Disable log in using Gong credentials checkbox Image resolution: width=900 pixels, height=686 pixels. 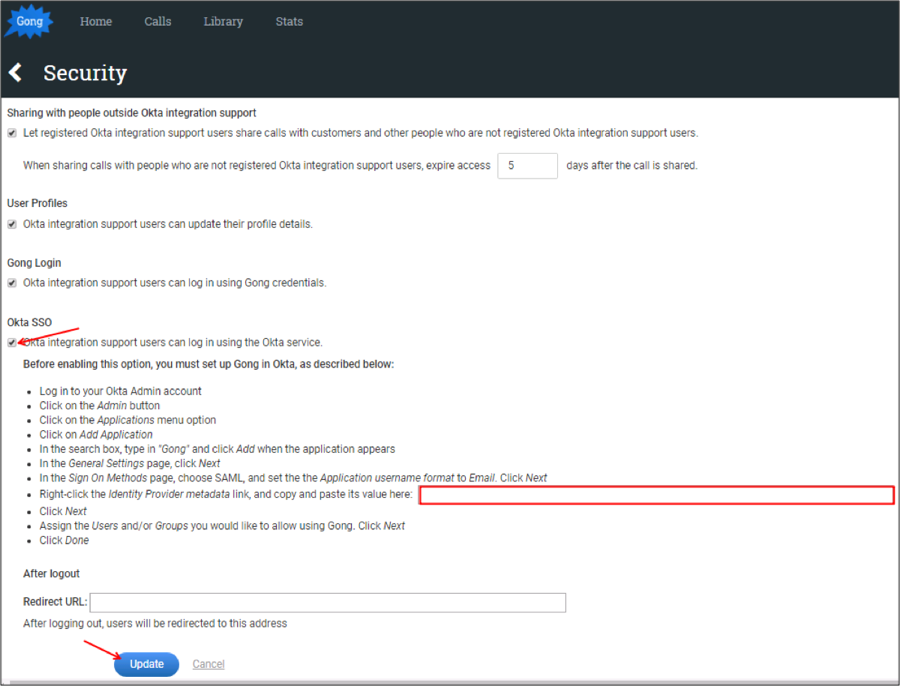point(12,283)
